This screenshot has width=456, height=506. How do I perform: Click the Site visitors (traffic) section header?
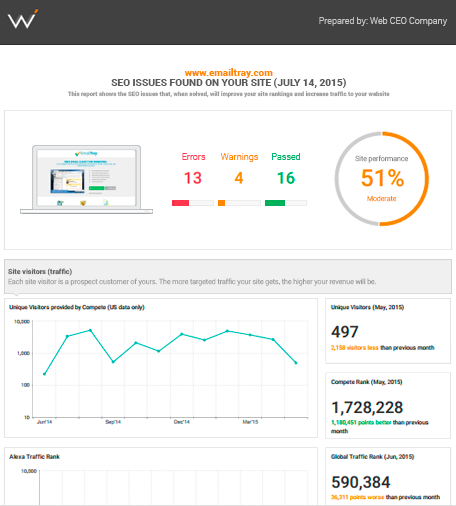pos(40,271)
